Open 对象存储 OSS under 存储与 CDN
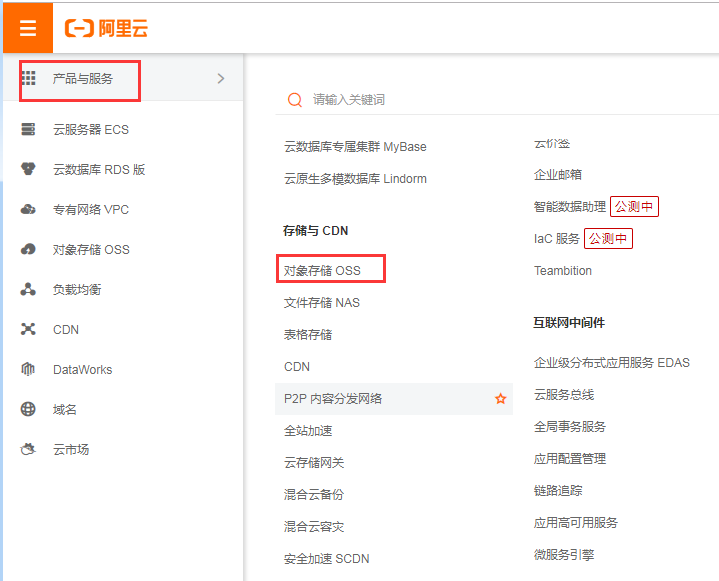This screenshot has height=581, width=719. [322, 271]
